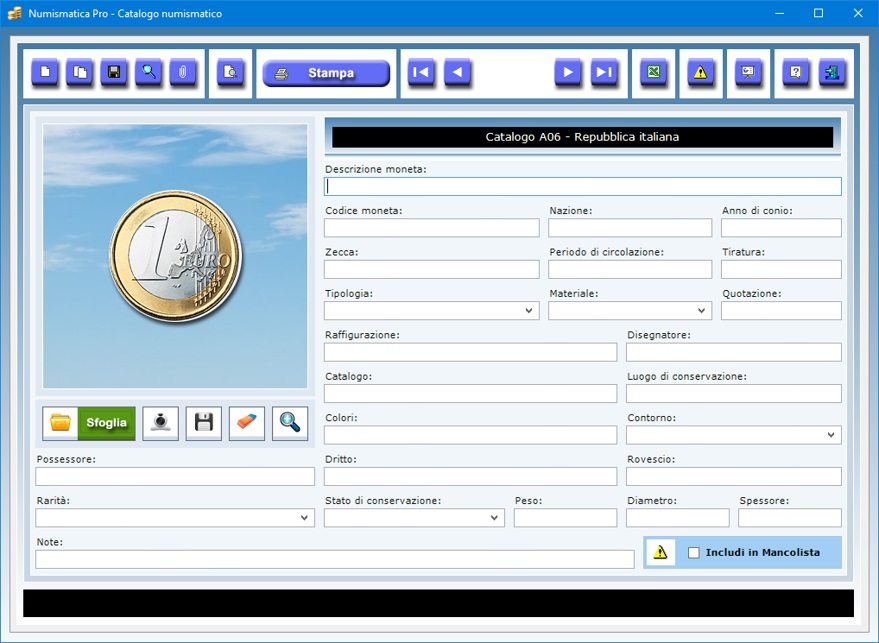Expand the Stato di conservazione dropdown
This screenshot has width=879, height=643.
point(494,518)
